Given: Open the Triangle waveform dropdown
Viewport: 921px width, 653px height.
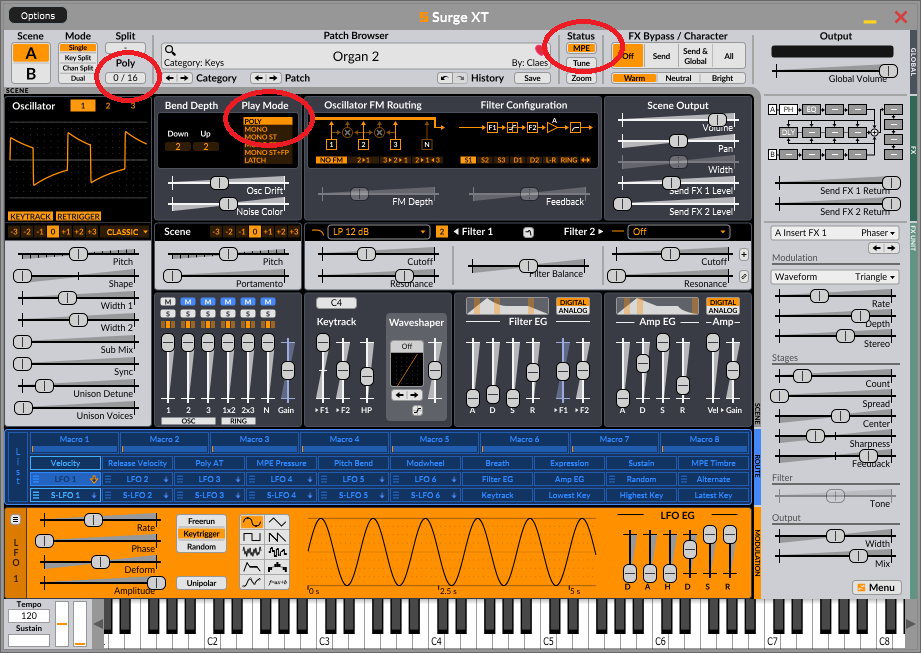Looking at the screenshot, I should click(835, 277).
